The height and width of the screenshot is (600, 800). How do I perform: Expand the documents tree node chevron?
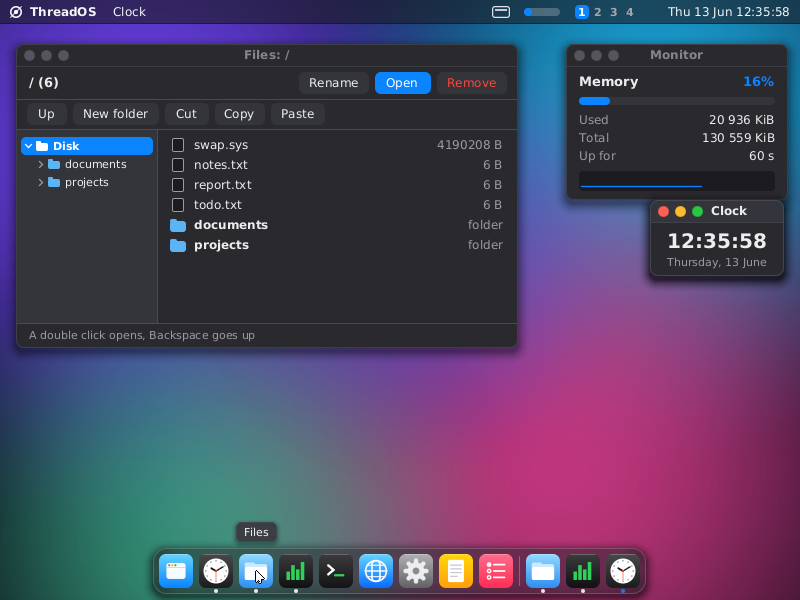tap(41, 164)
